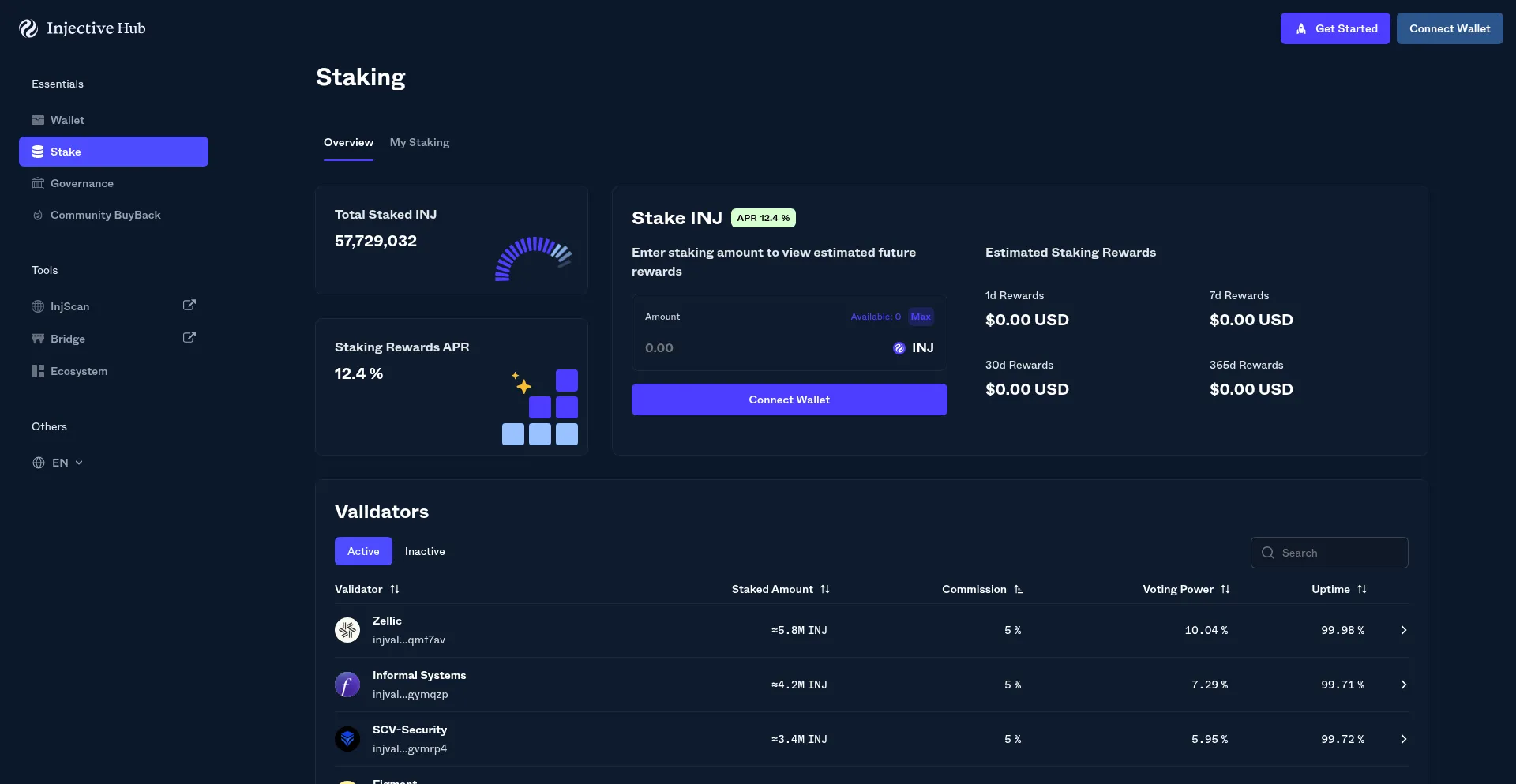This screenshot has height=784, width=1516.
Task: Show Inactive validators
Action: pyautogui.click(x=425, y=551)
